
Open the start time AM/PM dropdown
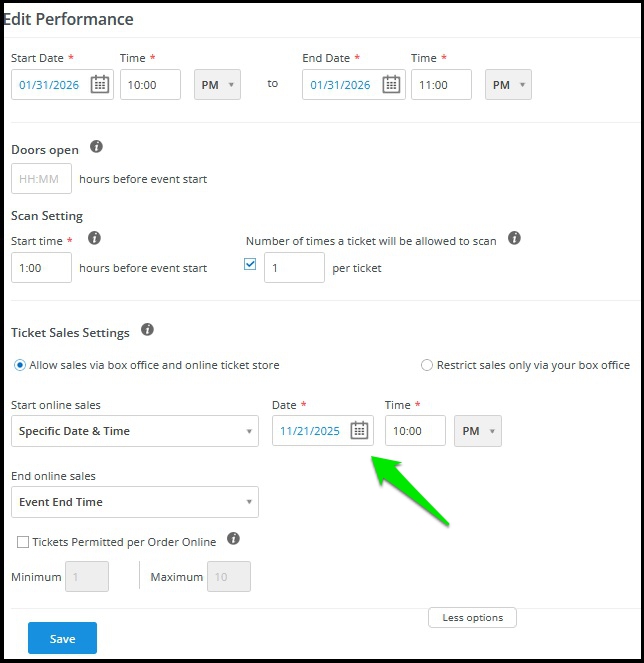pos(217,85)
